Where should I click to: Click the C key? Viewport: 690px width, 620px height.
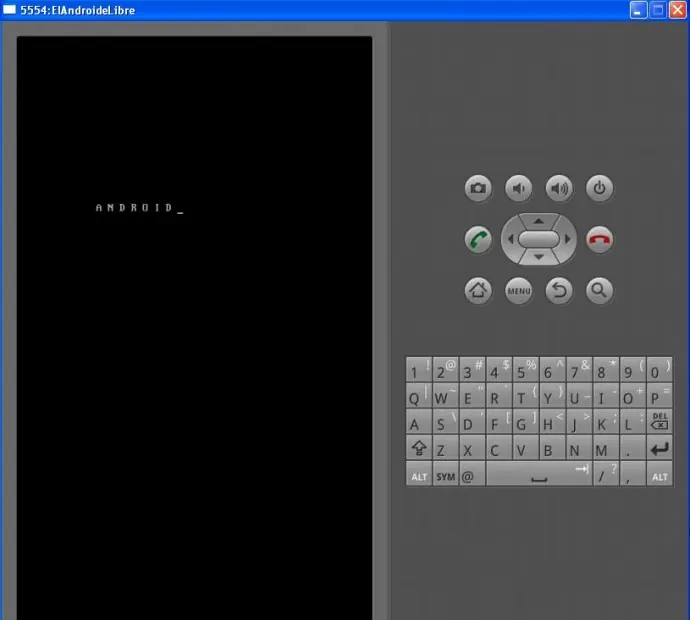click(x=499, y=448)
